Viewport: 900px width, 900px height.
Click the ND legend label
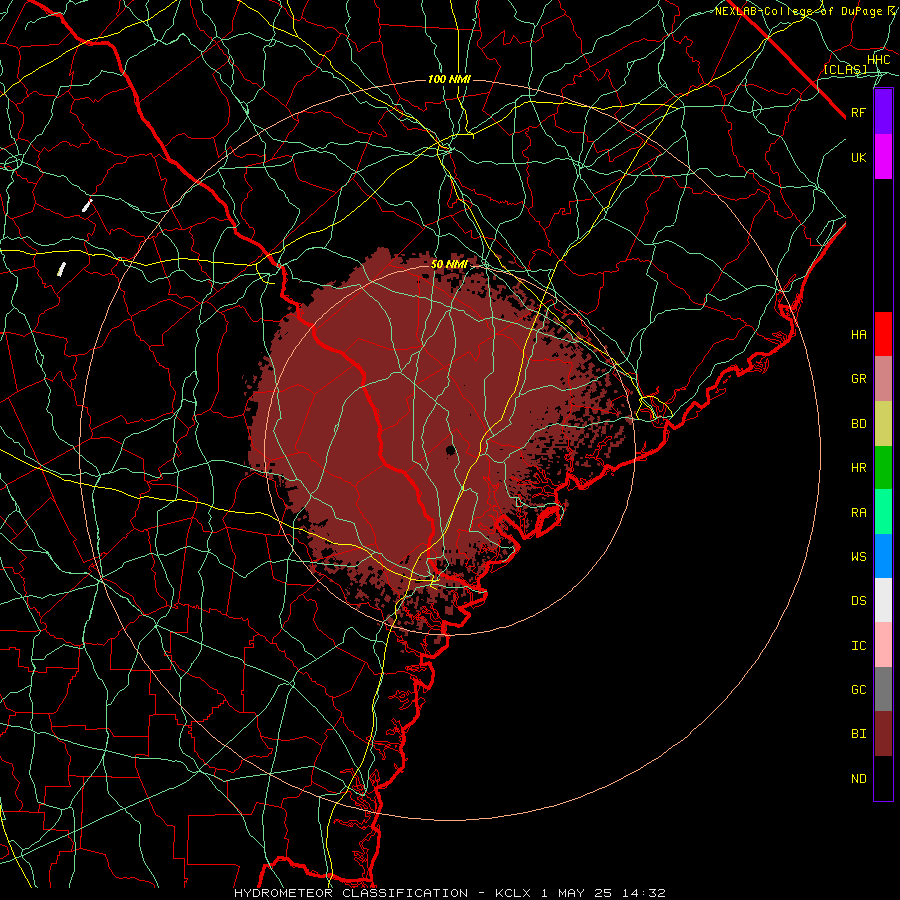859,779
